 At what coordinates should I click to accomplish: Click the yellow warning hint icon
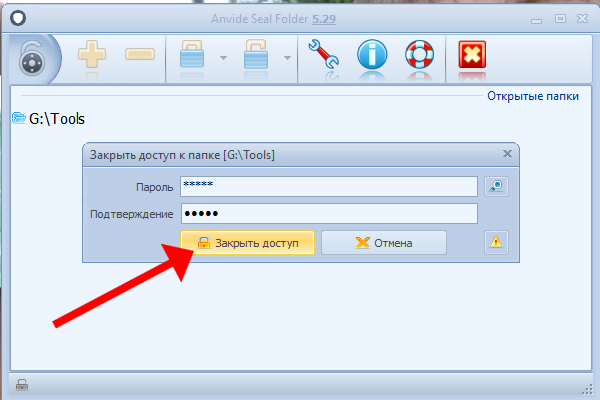[x=497, y=242]
